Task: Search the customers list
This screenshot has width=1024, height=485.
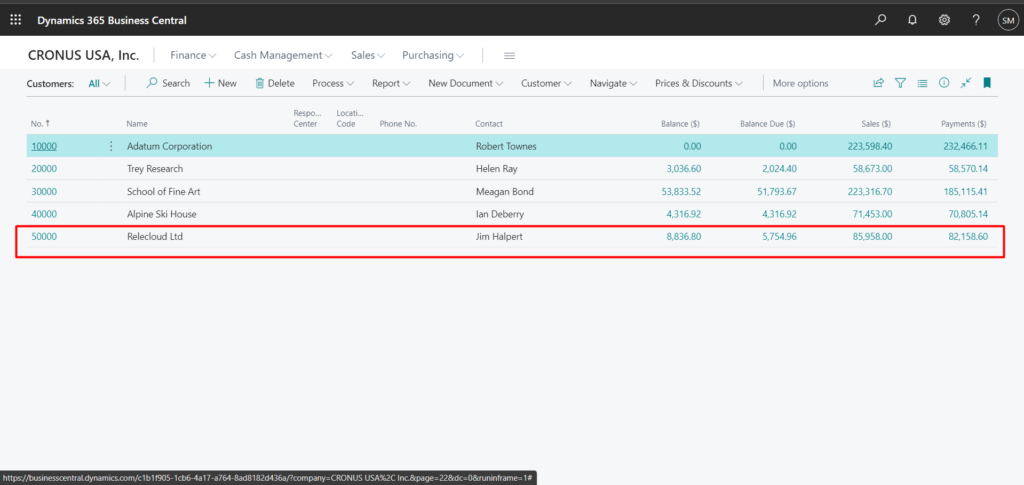Action: [x=168, y=84]
